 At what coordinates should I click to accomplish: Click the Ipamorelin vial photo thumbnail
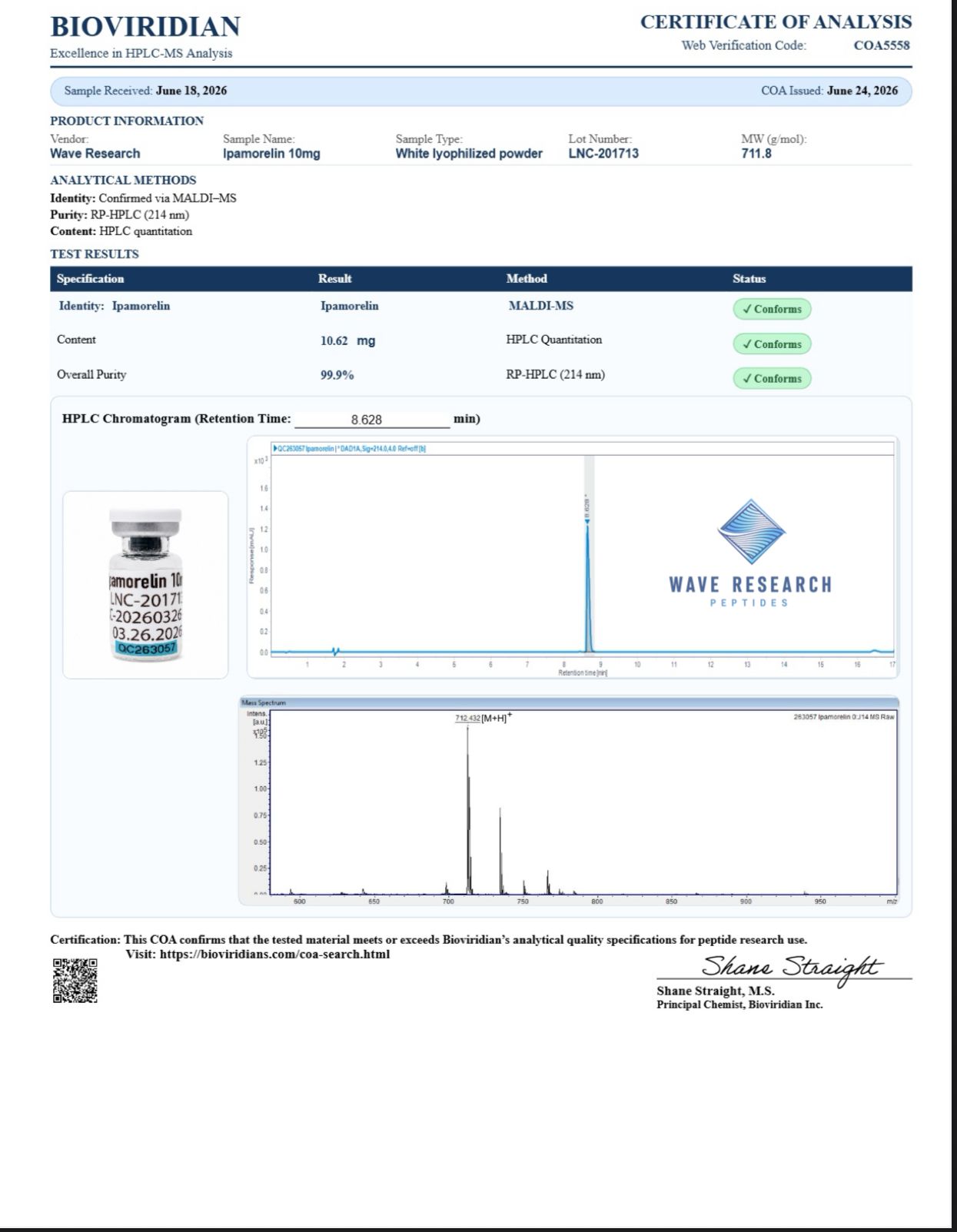145,585
